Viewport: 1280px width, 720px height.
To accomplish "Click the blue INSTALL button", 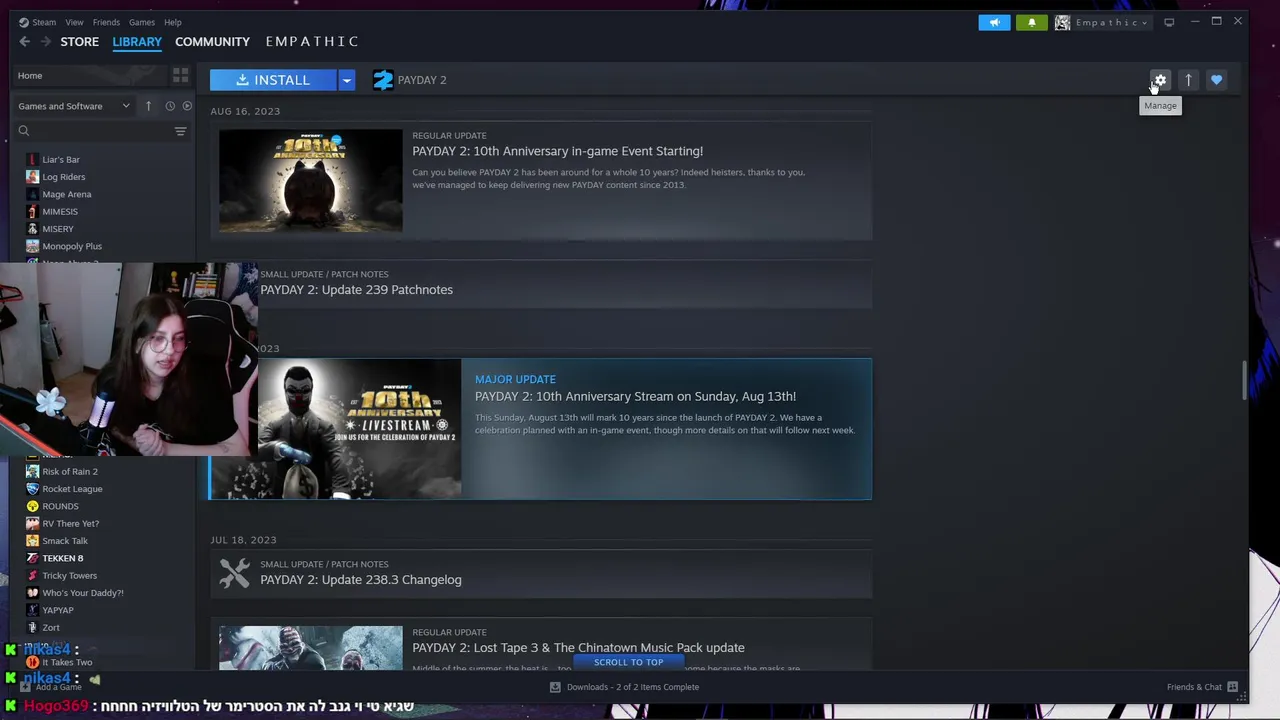I will (273, 80).
